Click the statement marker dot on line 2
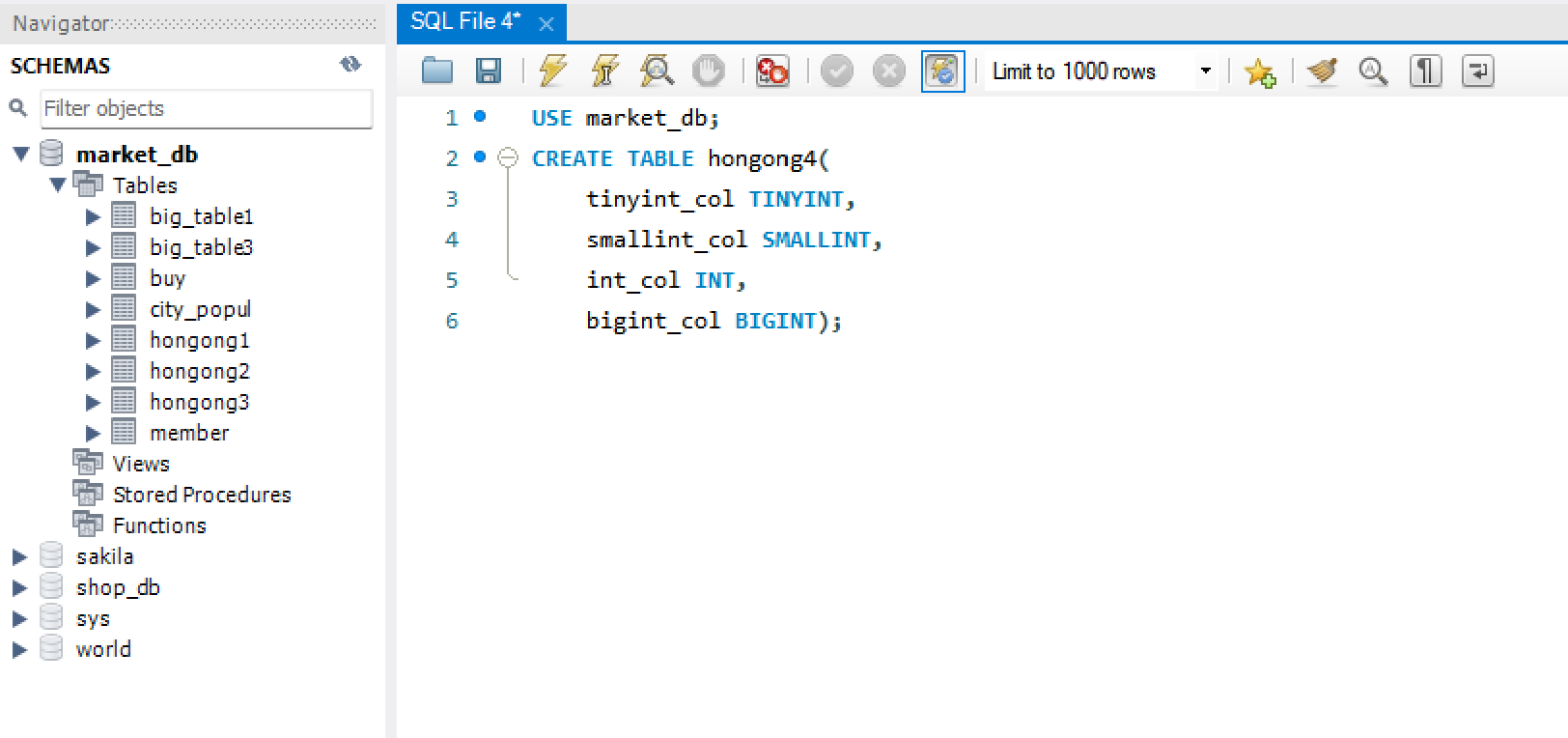Image resolution: width=1568 pixels, height=738 pixels. tap(480, 157)
